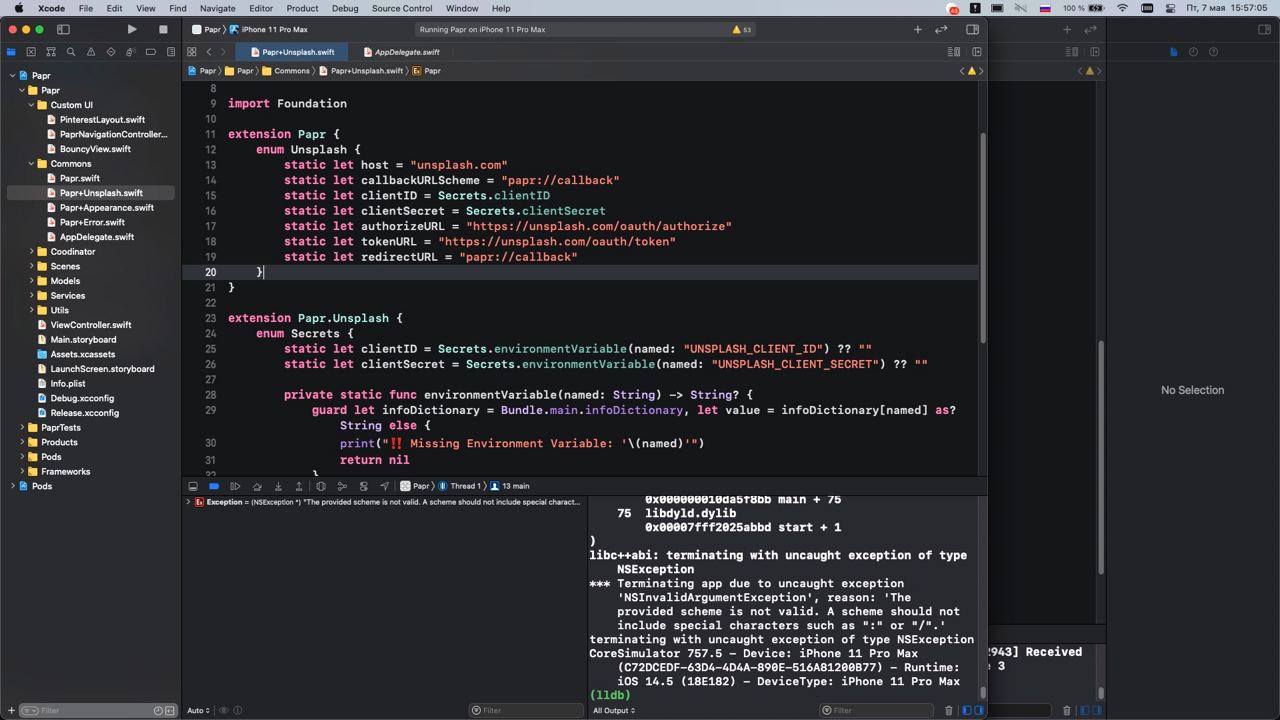Collapse the Papr project root
1280x720 pixels.
[x=12, y=76]
